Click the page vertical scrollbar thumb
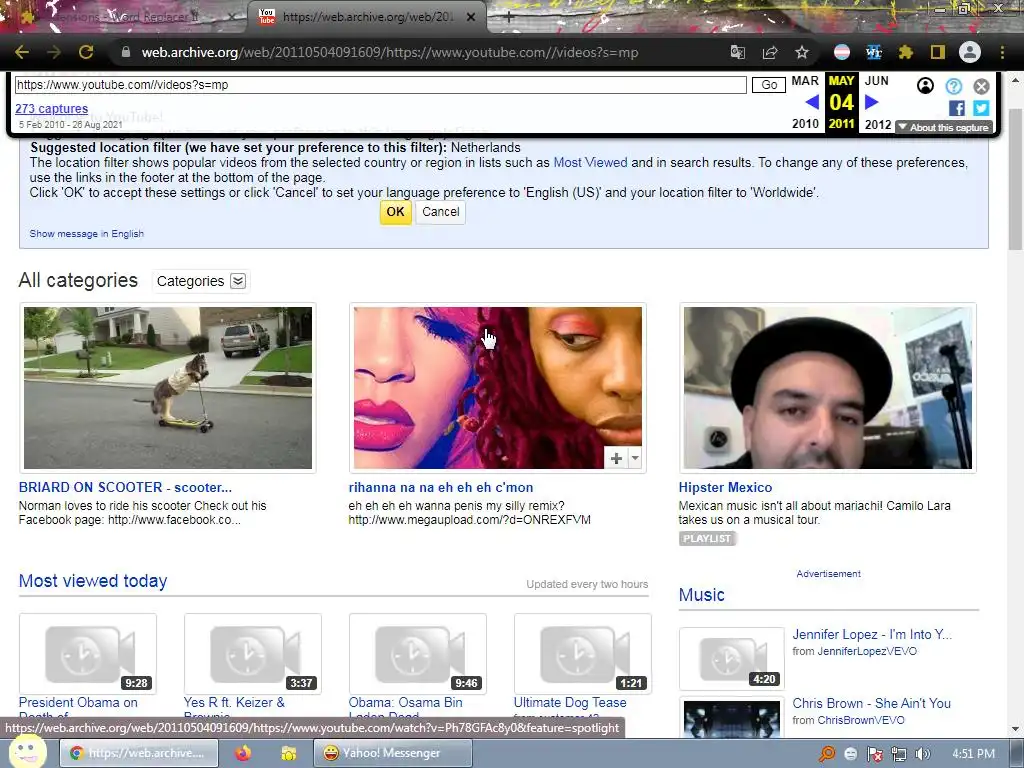Image resolution: width=1024 pixels, height=768 pixels. (x=1015, y=180)
